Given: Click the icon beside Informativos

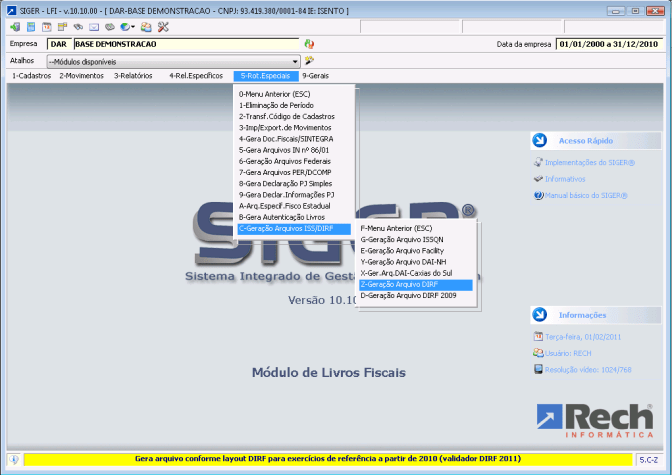Looking at the screenshot, I should (x=538, y=179).
